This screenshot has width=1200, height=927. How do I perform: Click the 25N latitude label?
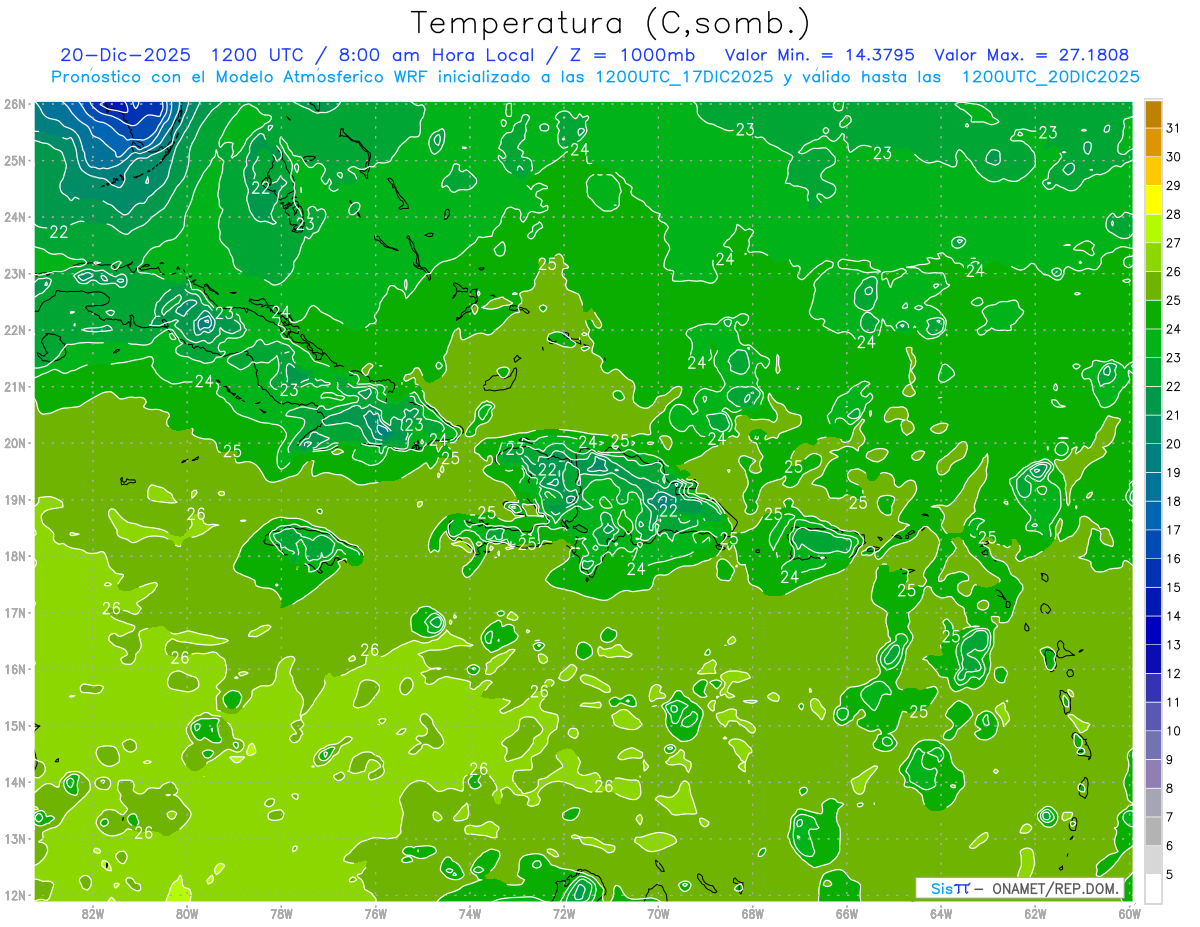click(14, 160)
